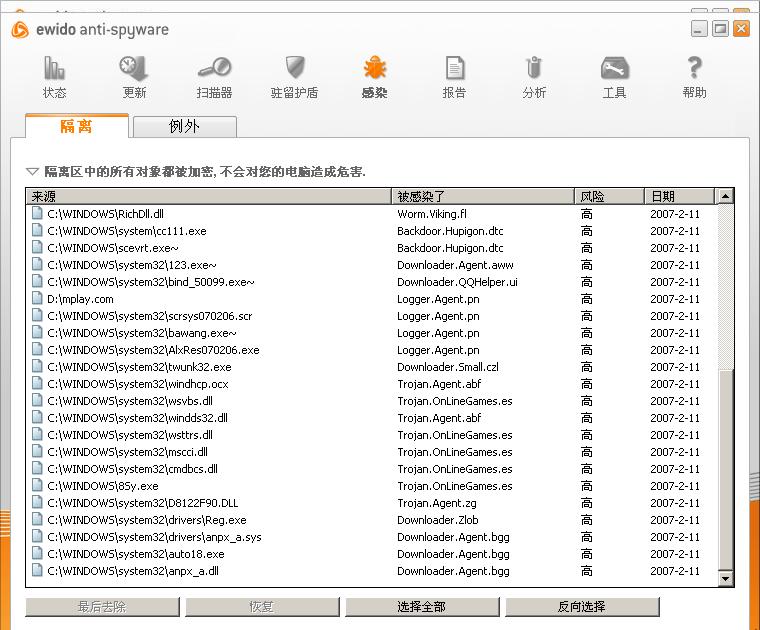Select file icon of wsvbs.dll row
This screenshot has width=760, height=630.
(x=37, y=400)
